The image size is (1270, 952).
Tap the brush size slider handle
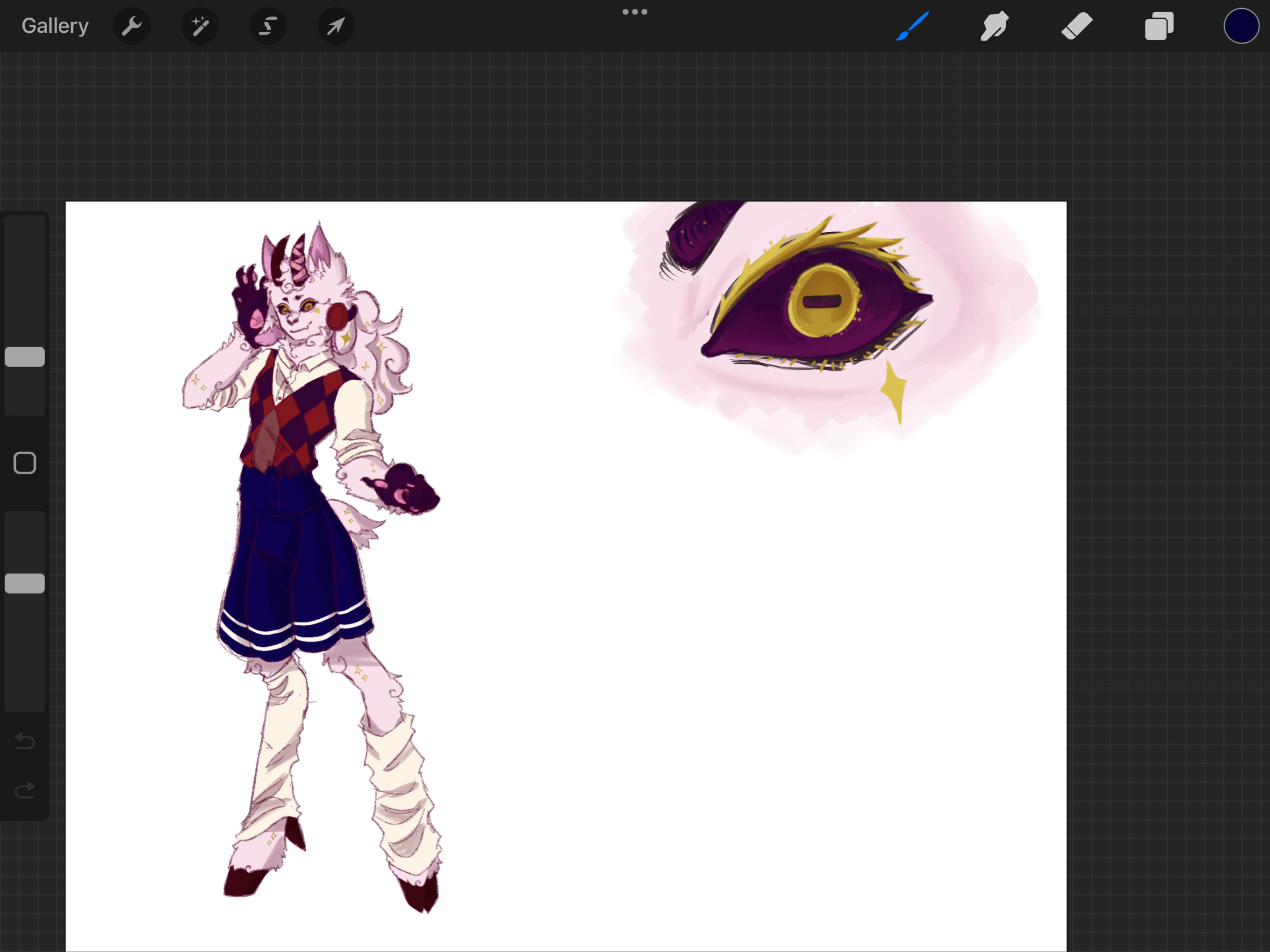[x=25, y=357]
